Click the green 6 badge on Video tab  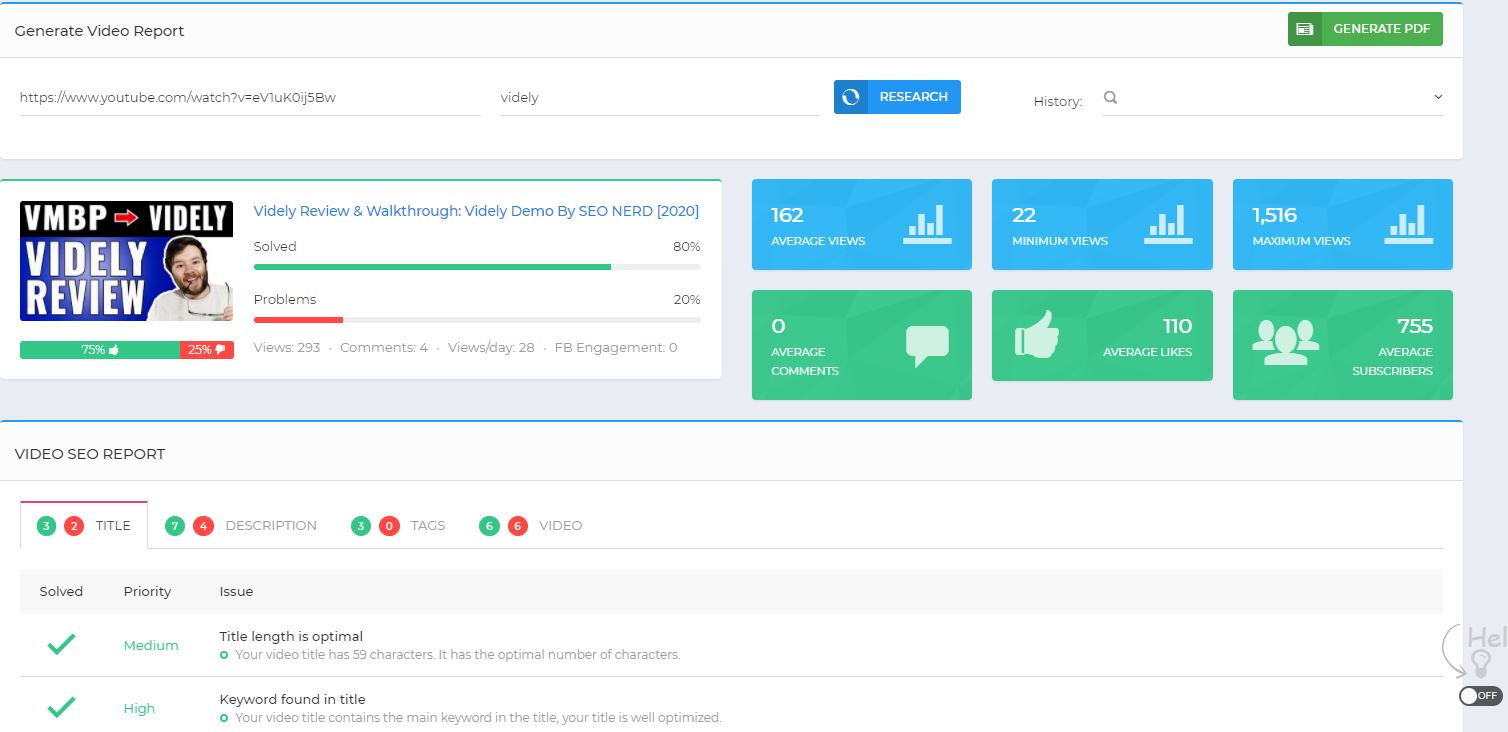[489, 526]
